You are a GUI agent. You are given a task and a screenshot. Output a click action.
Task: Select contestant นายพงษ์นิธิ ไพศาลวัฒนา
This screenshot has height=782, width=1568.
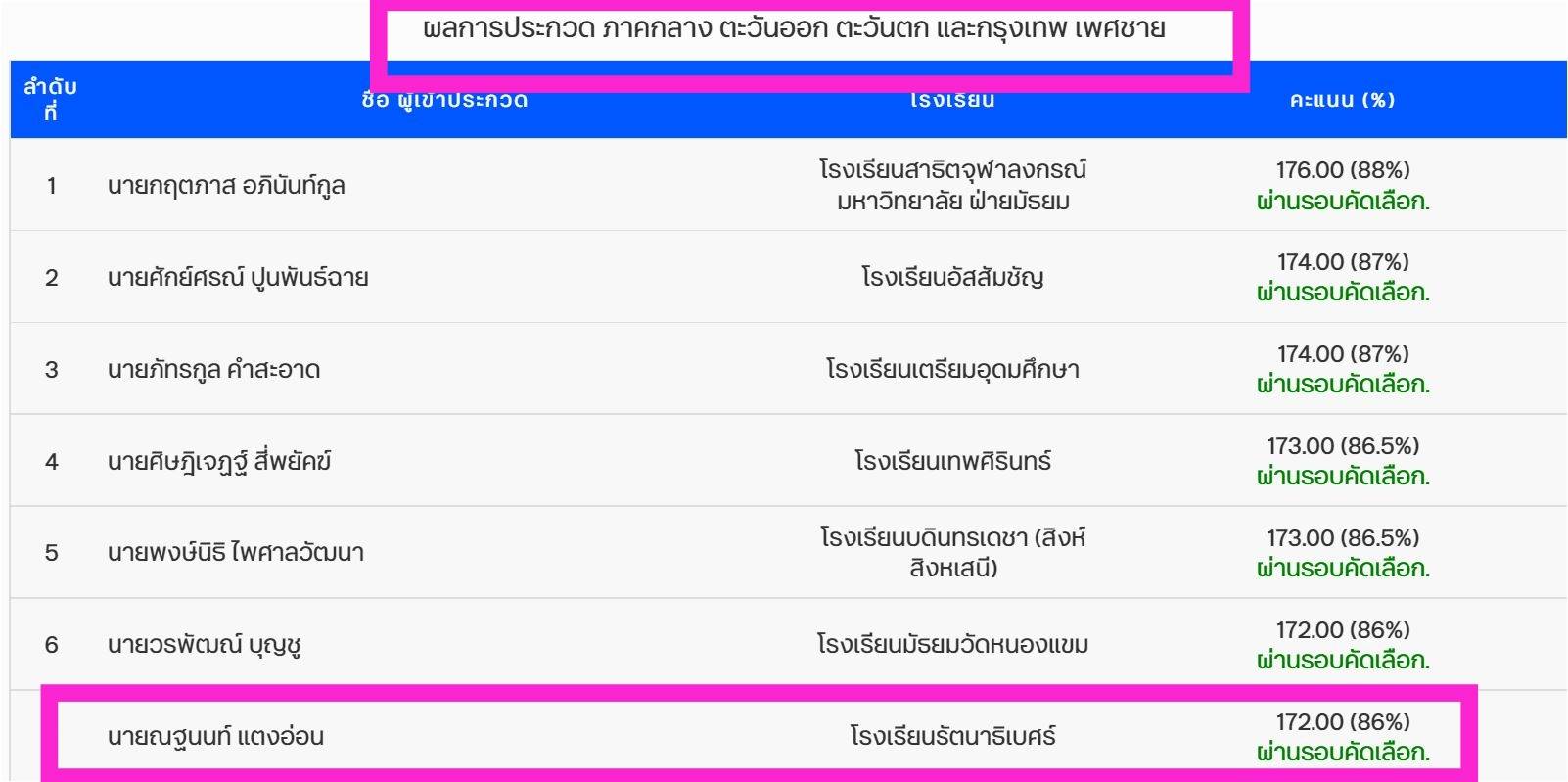click(236, 552)
